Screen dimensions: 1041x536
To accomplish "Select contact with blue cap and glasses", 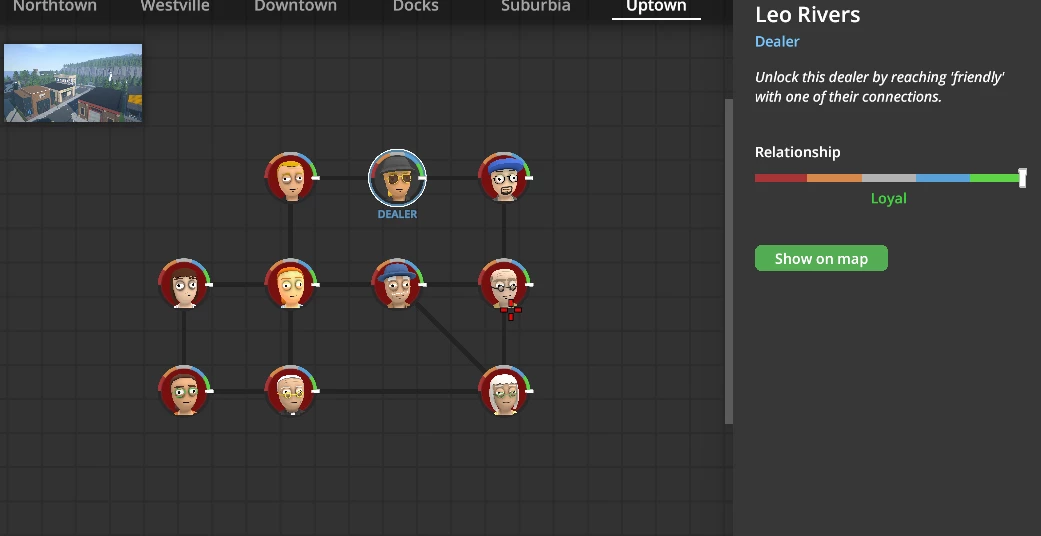I will (x=504, y=177).
